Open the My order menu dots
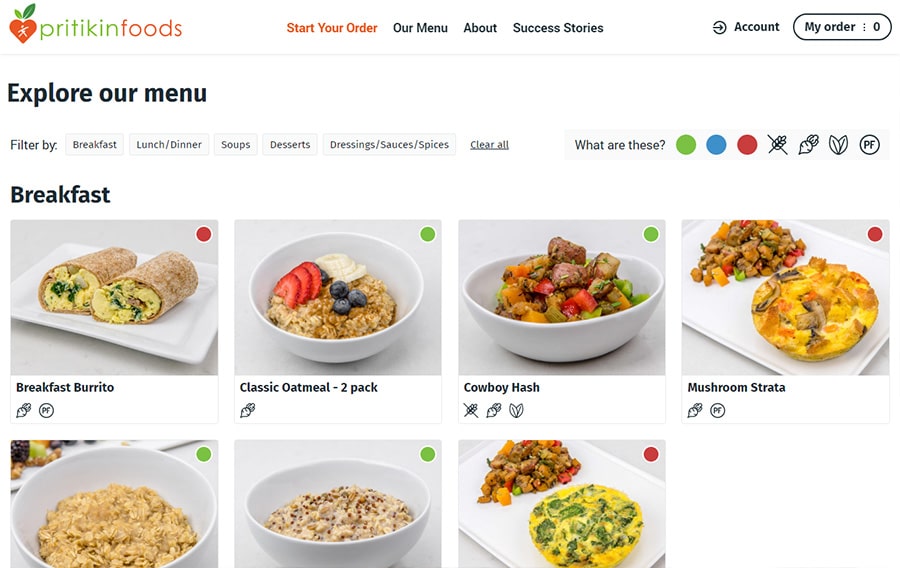Image resolution: width=900 pixels, height=568 pixels. pos(864,27)
